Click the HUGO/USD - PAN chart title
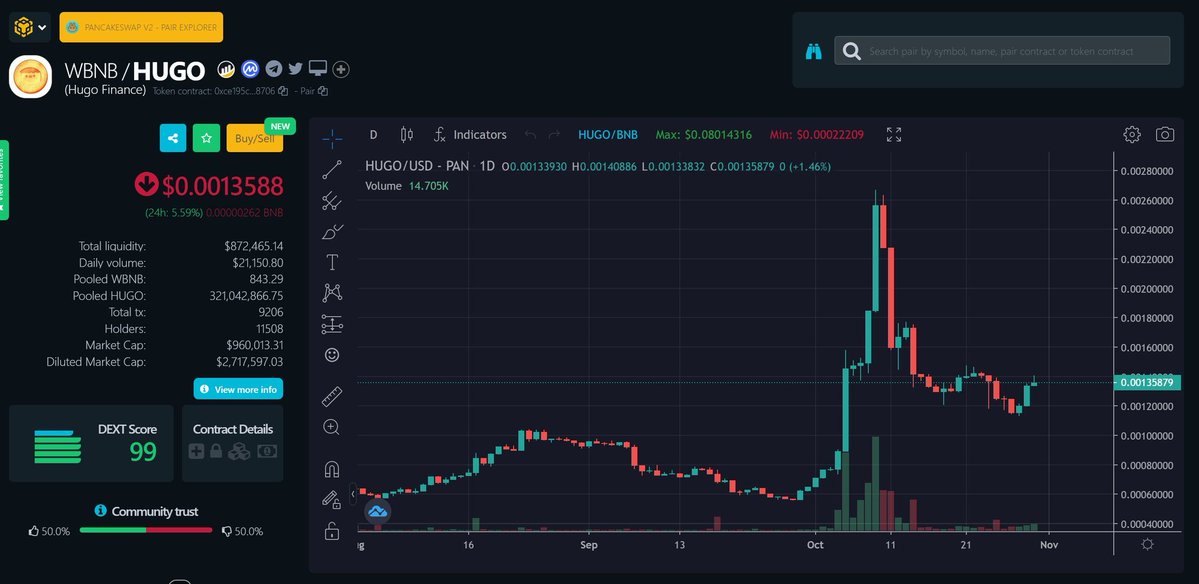Viewport: 1199px width, 584px height. coord(417,166)
